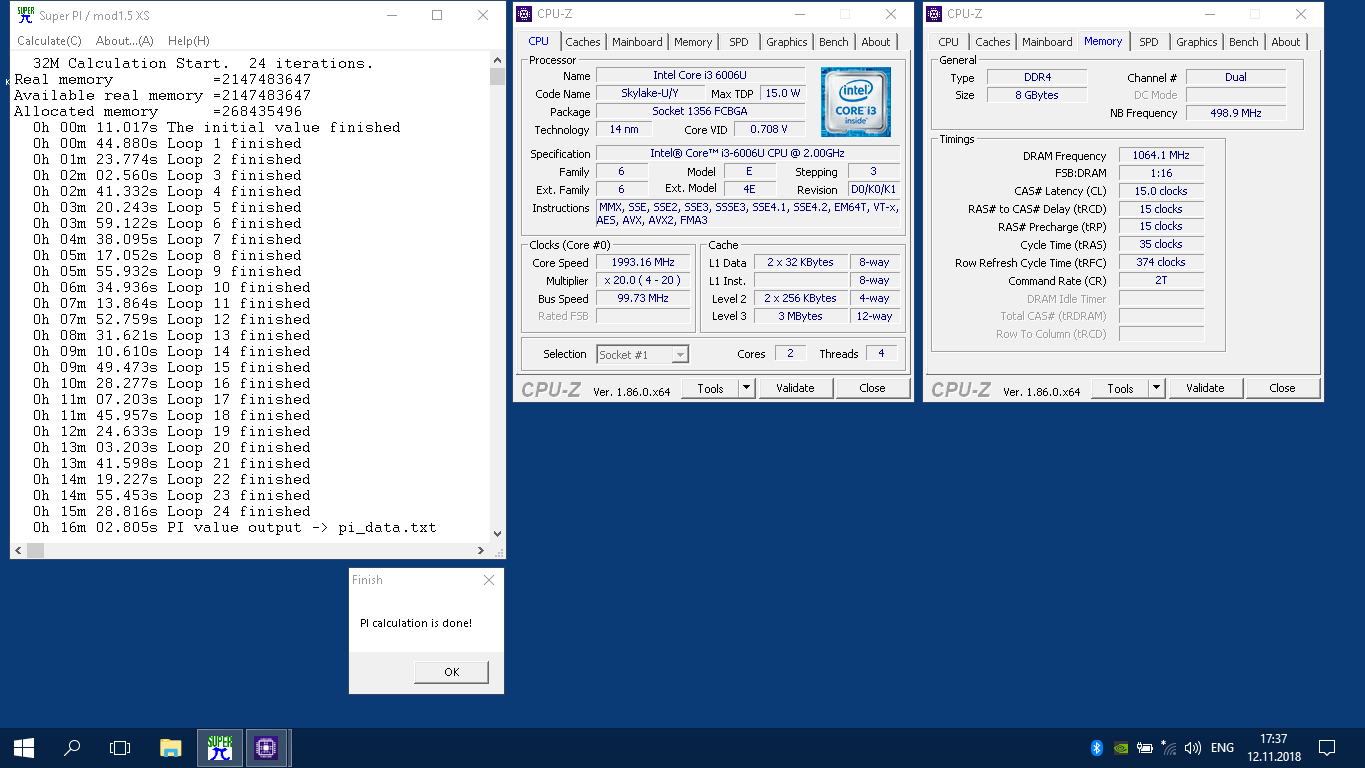Viewport: 1365px width, 768px height.
Task: Open the About...(A) menu in Super PI
Action: pyautogui.click(x=124, y=41)
